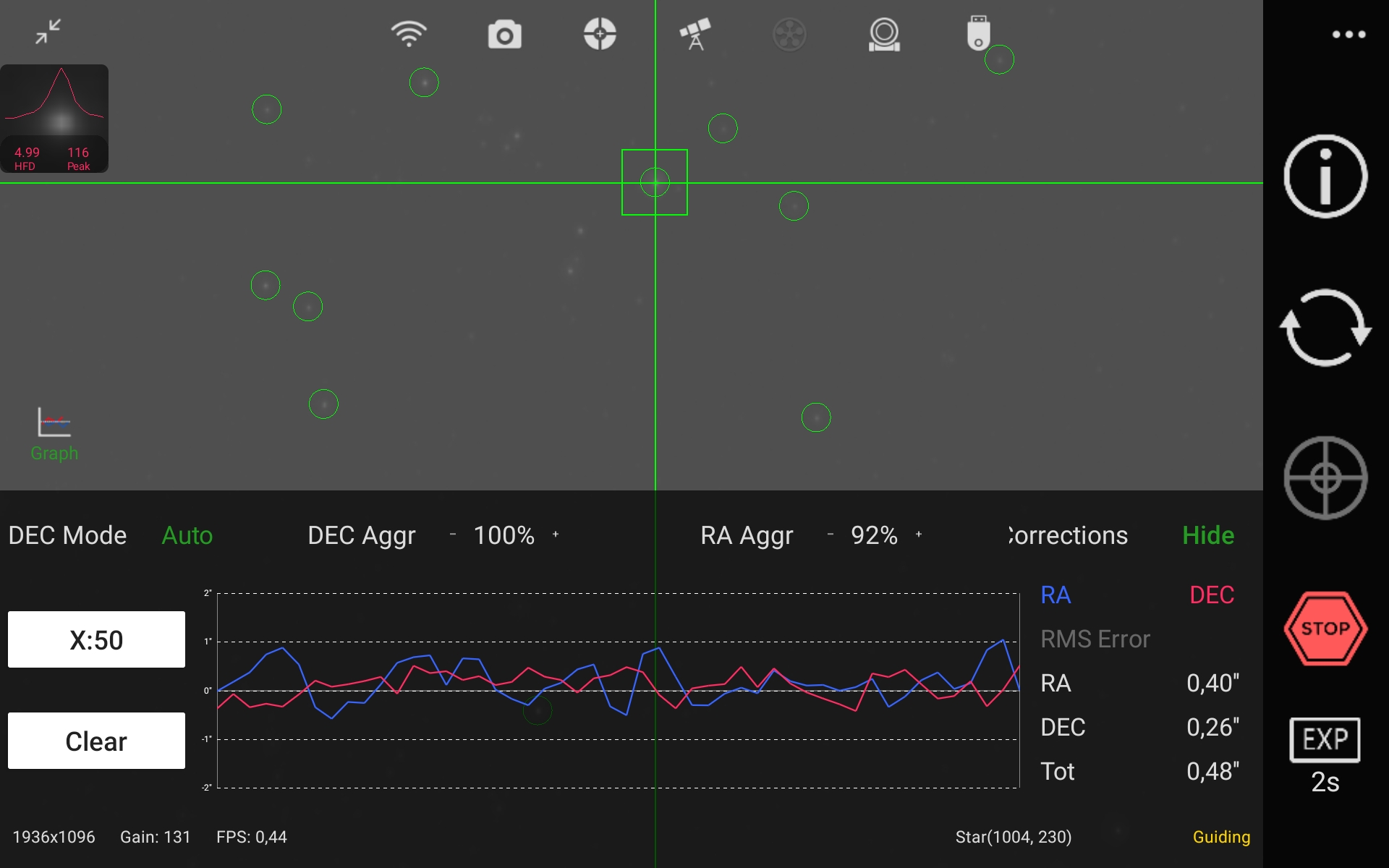Viewport: 1389px width, 868px height.
Task: Show information with the circled i icon
Action: click(1325, 176)
